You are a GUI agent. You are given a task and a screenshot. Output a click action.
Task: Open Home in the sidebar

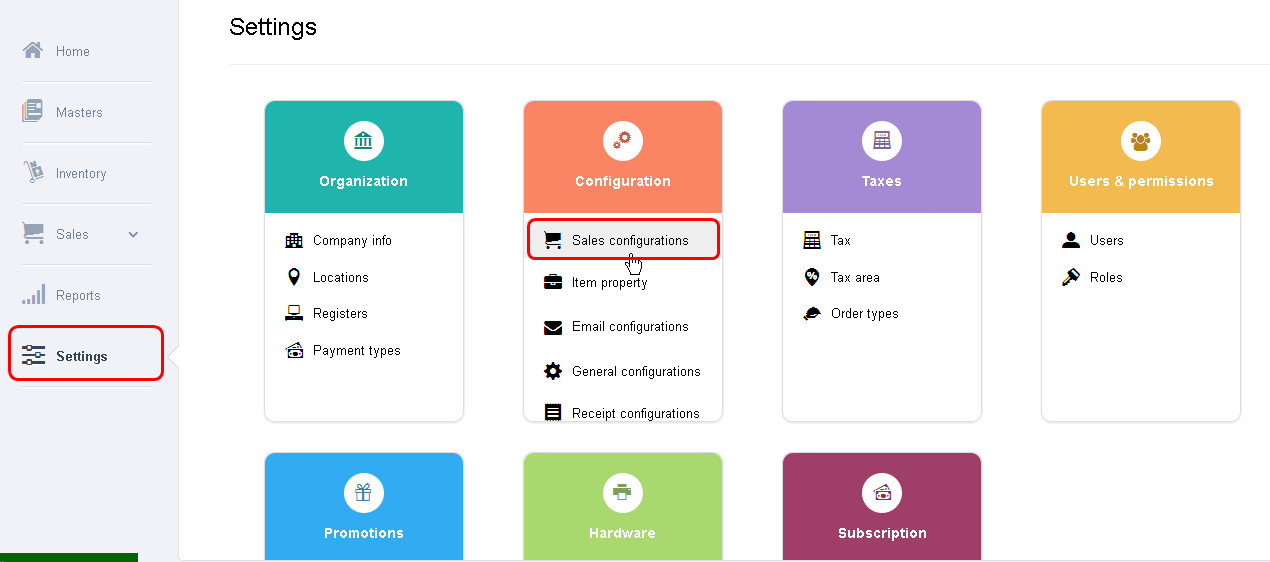(x=73, y=51)
